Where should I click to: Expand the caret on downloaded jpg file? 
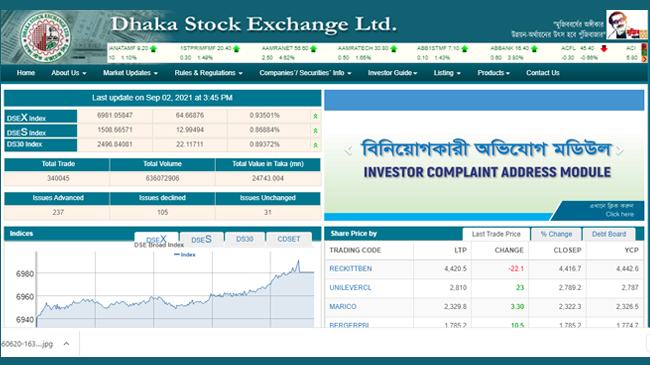(66, 343)
